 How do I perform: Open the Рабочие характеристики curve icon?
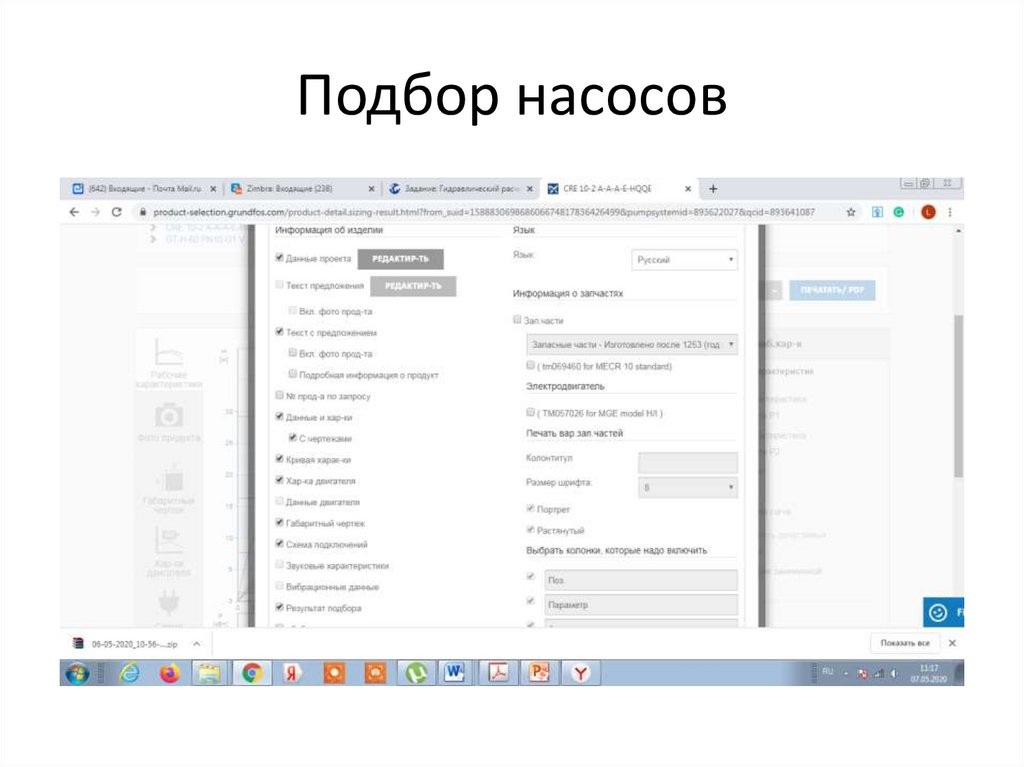pos(168,352)
